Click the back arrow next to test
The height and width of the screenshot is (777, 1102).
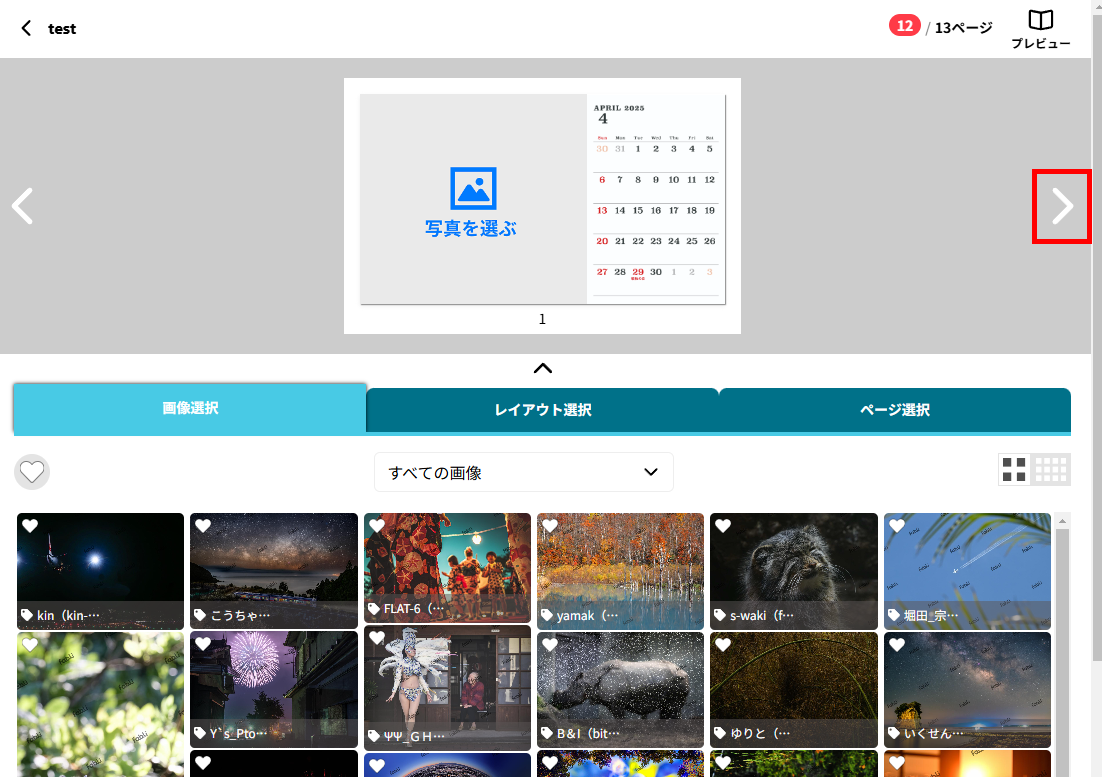[27, 28]
